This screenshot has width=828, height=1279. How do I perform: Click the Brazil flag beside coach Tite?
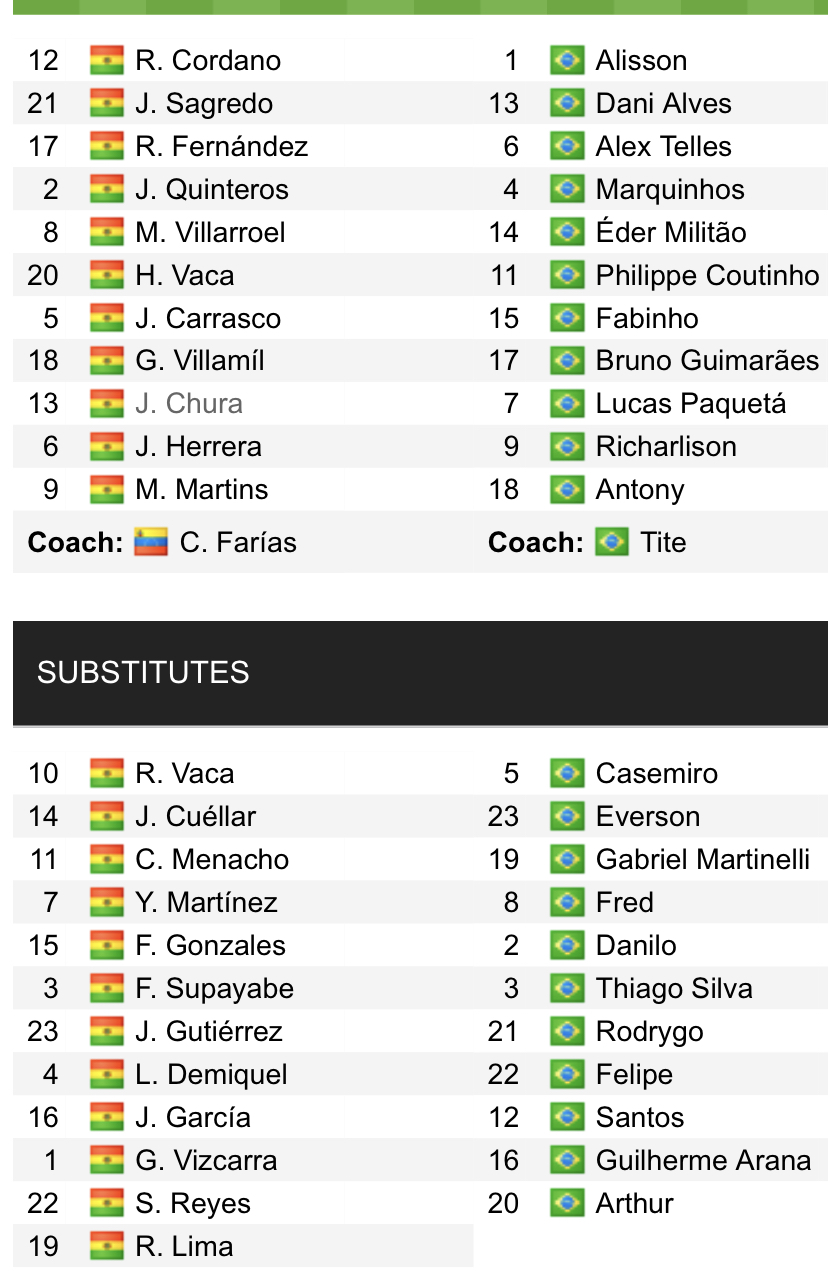[x=611, y=542]
